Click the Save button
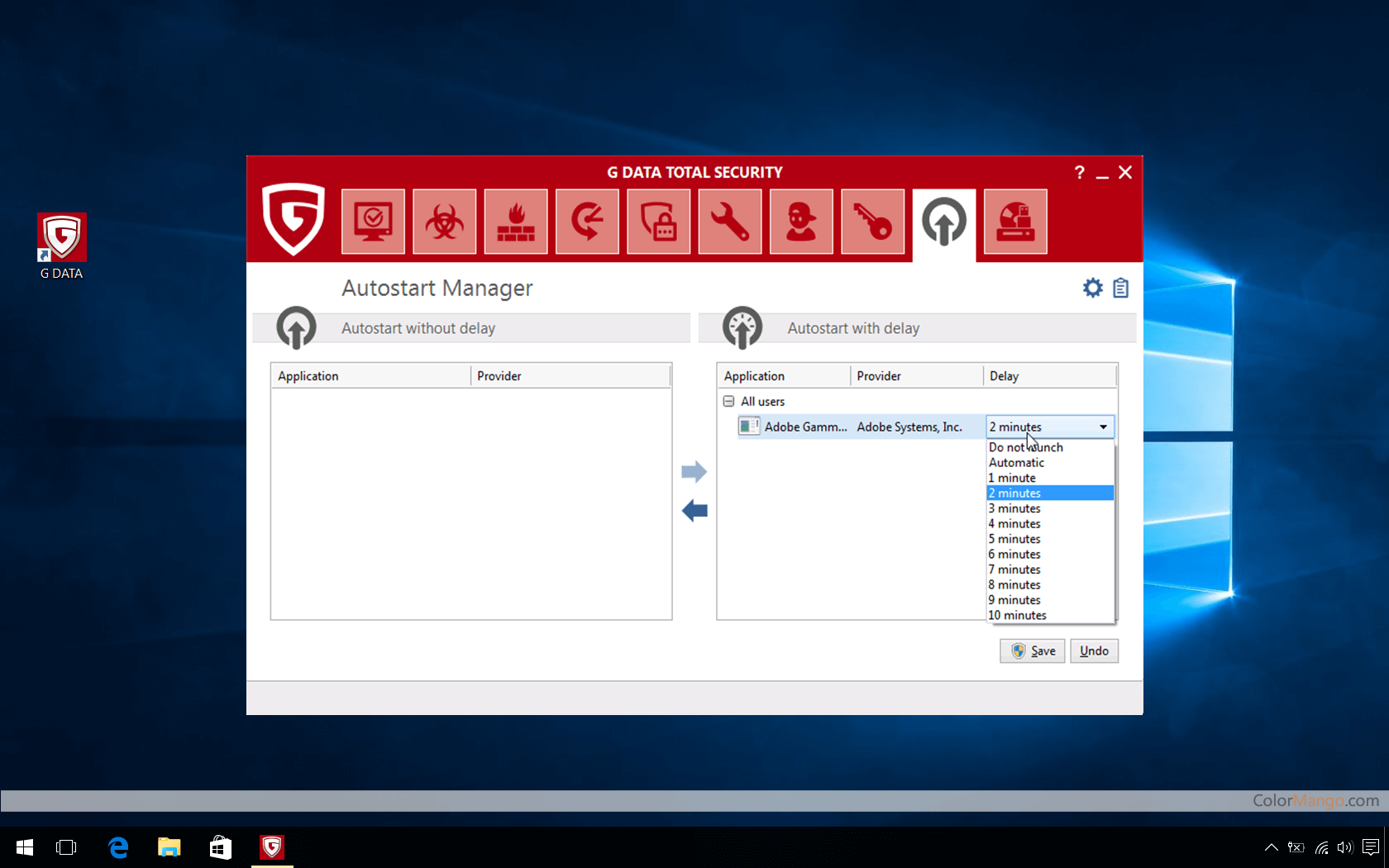The height and width of the screenshot is (868, 1389). coord(1032,651)
